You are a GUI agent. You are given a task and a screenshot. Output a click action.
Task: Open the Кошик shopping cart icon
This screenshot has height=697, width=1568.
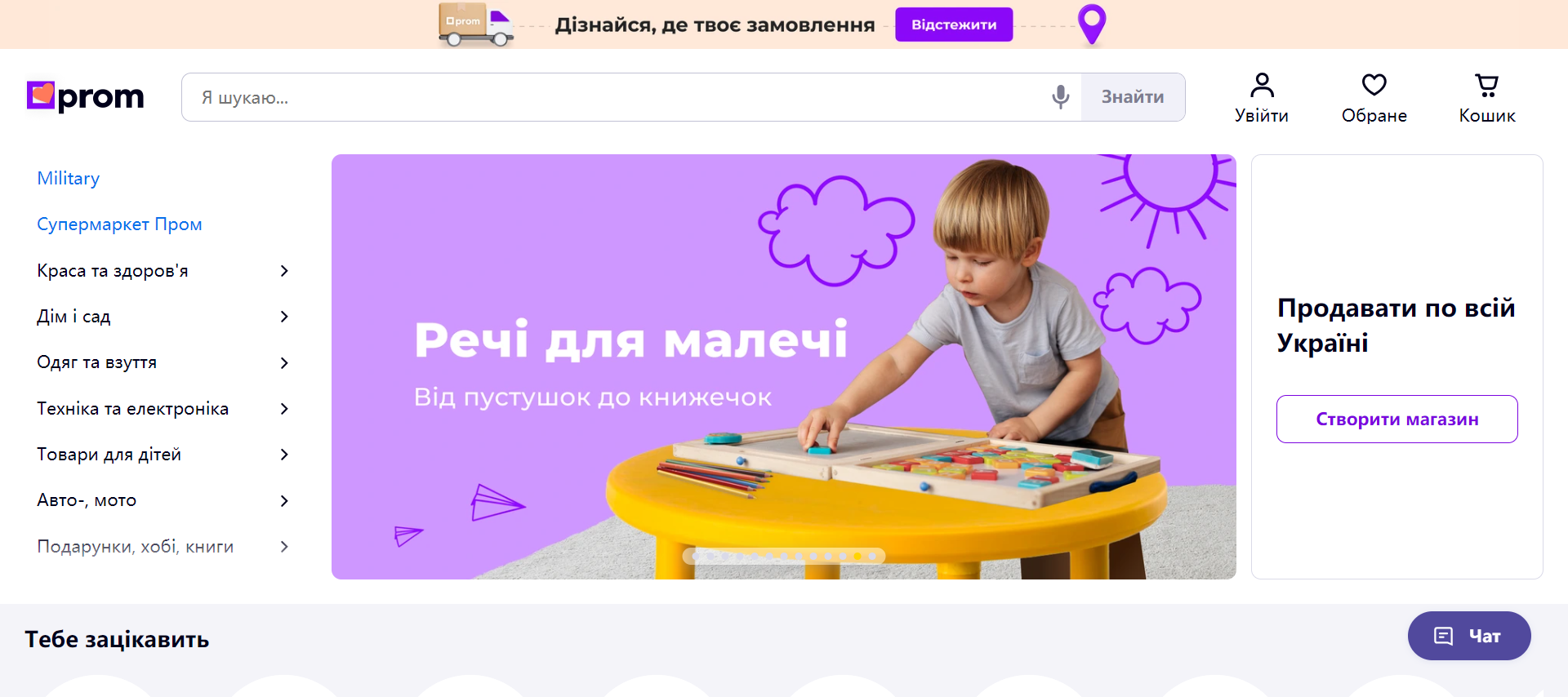click(1487, 85)
